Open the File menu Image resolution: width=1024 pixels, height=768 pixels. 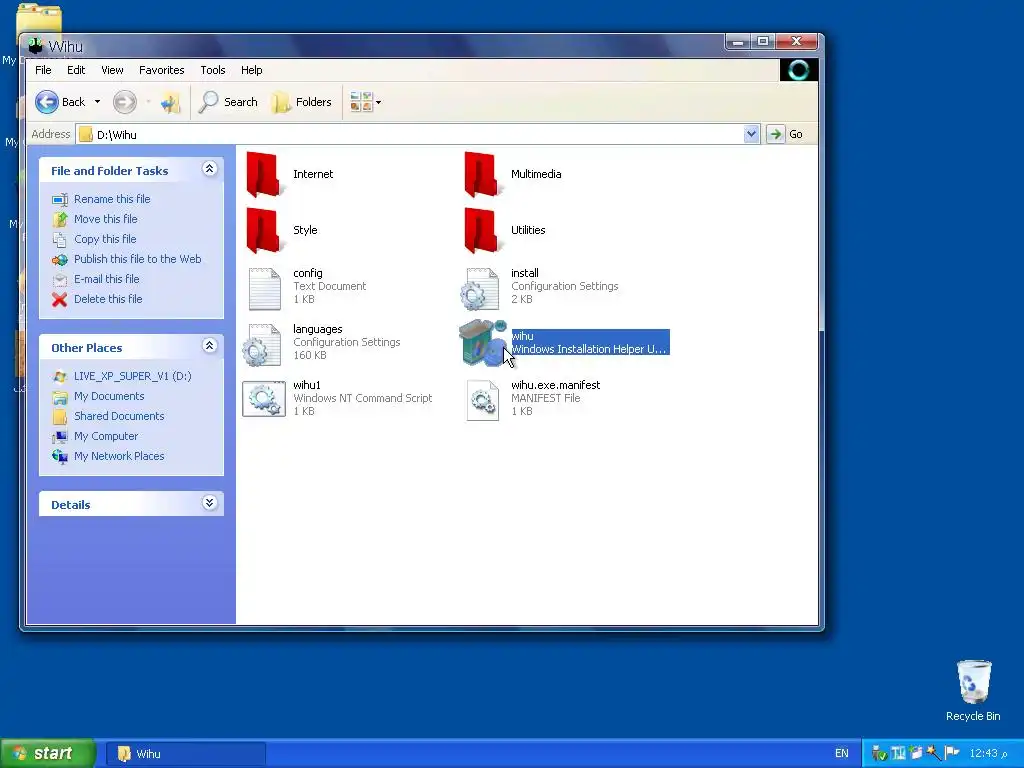(43, 70)
